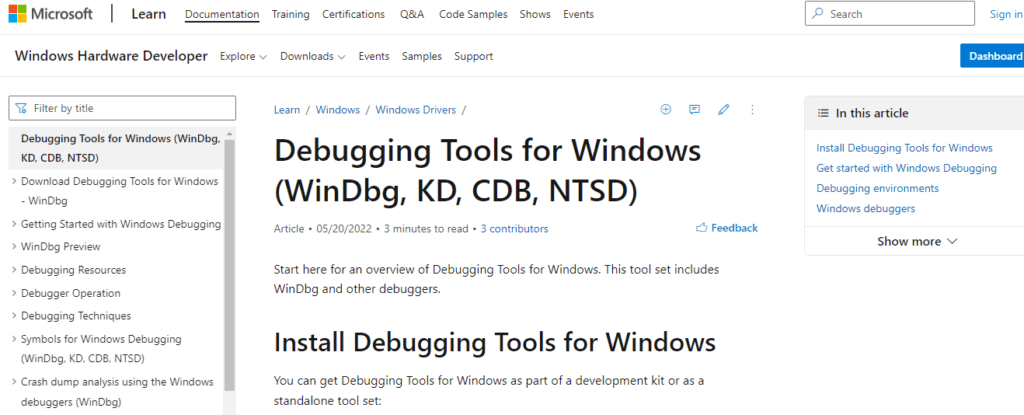Open the Q&A tab
The height and width of the screenshot is (415, 1024).
(412, 14)
